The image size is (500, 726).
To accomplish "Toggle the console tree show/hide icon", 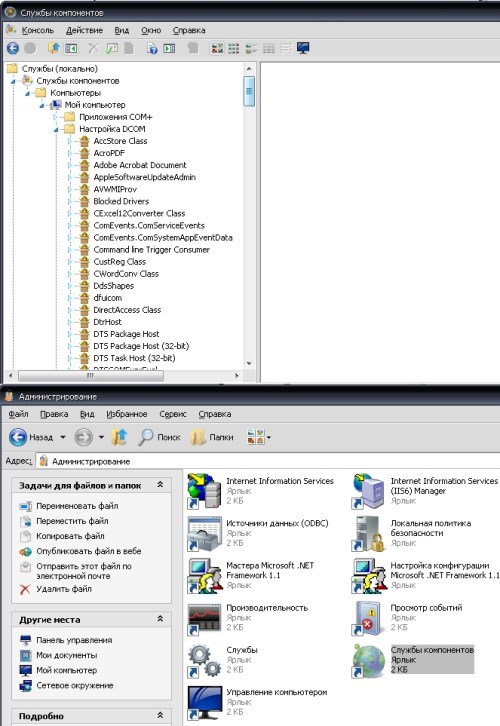I will (71, 48).
